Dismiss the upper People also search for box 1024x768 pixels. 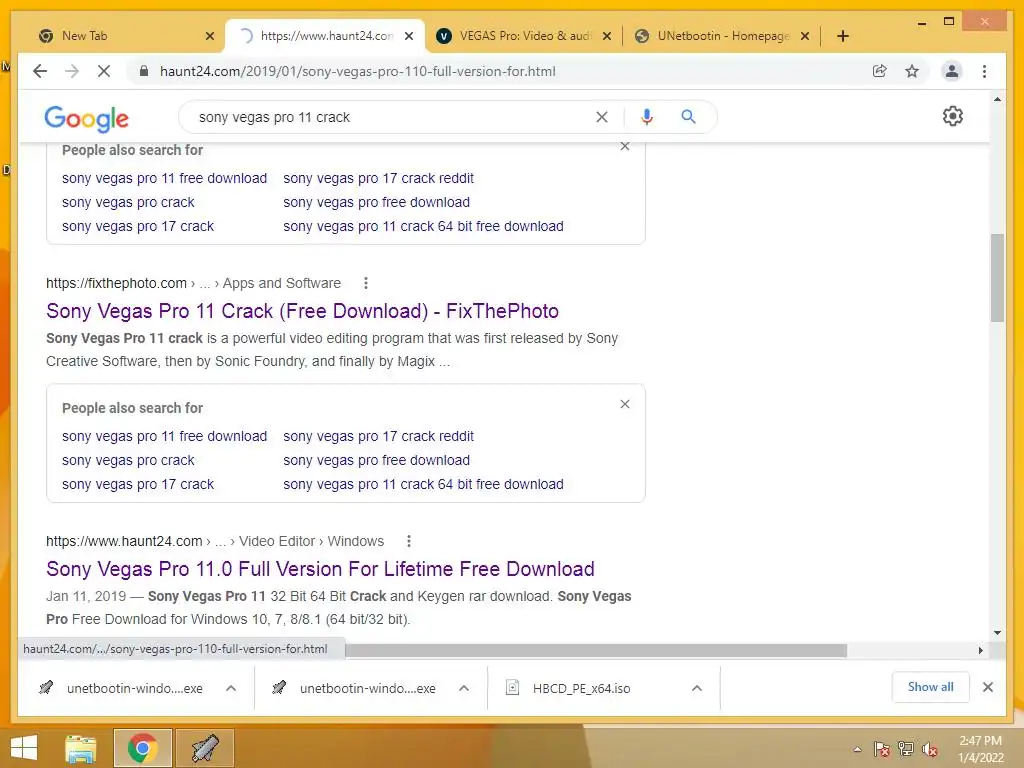point(624,146)
